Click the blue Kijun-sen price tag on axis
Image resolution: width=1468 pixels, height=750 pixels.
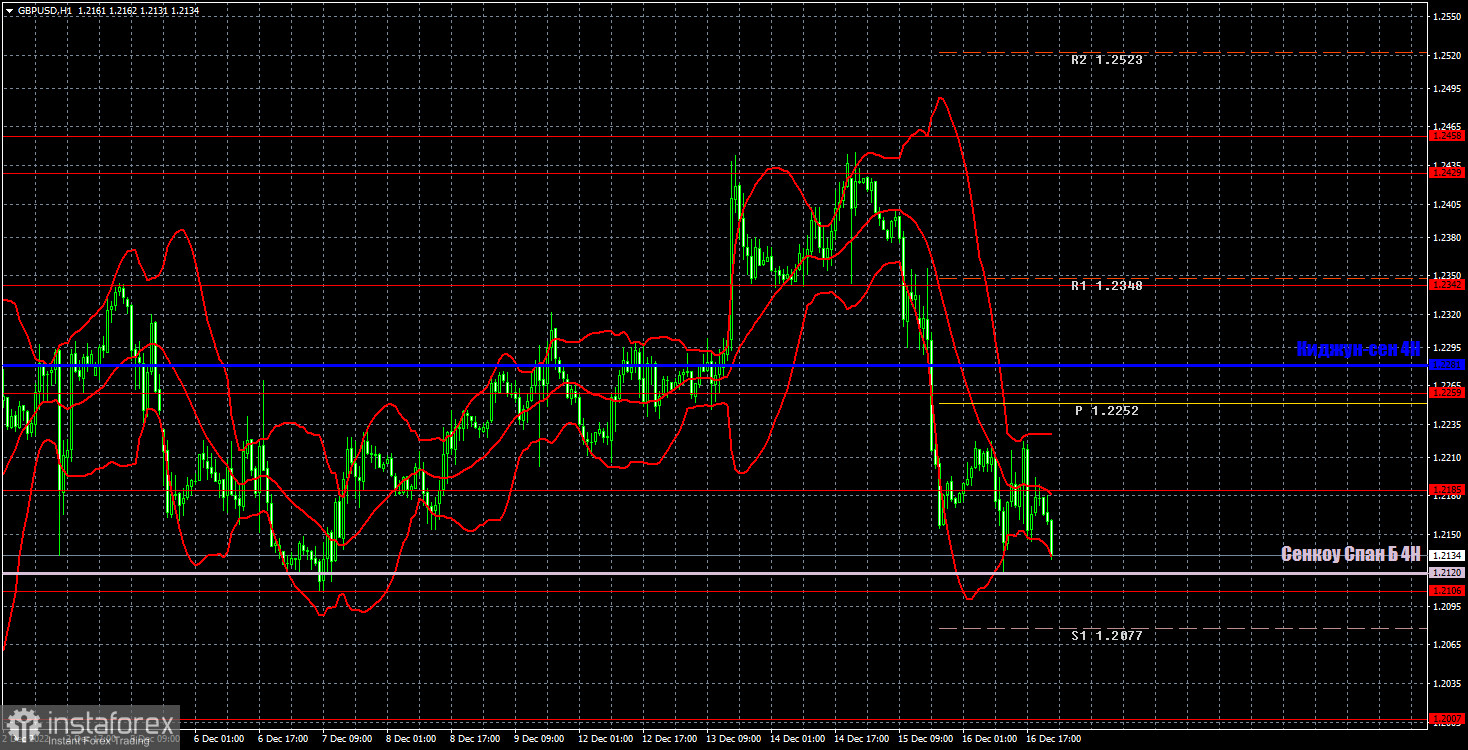[1448, 365]
